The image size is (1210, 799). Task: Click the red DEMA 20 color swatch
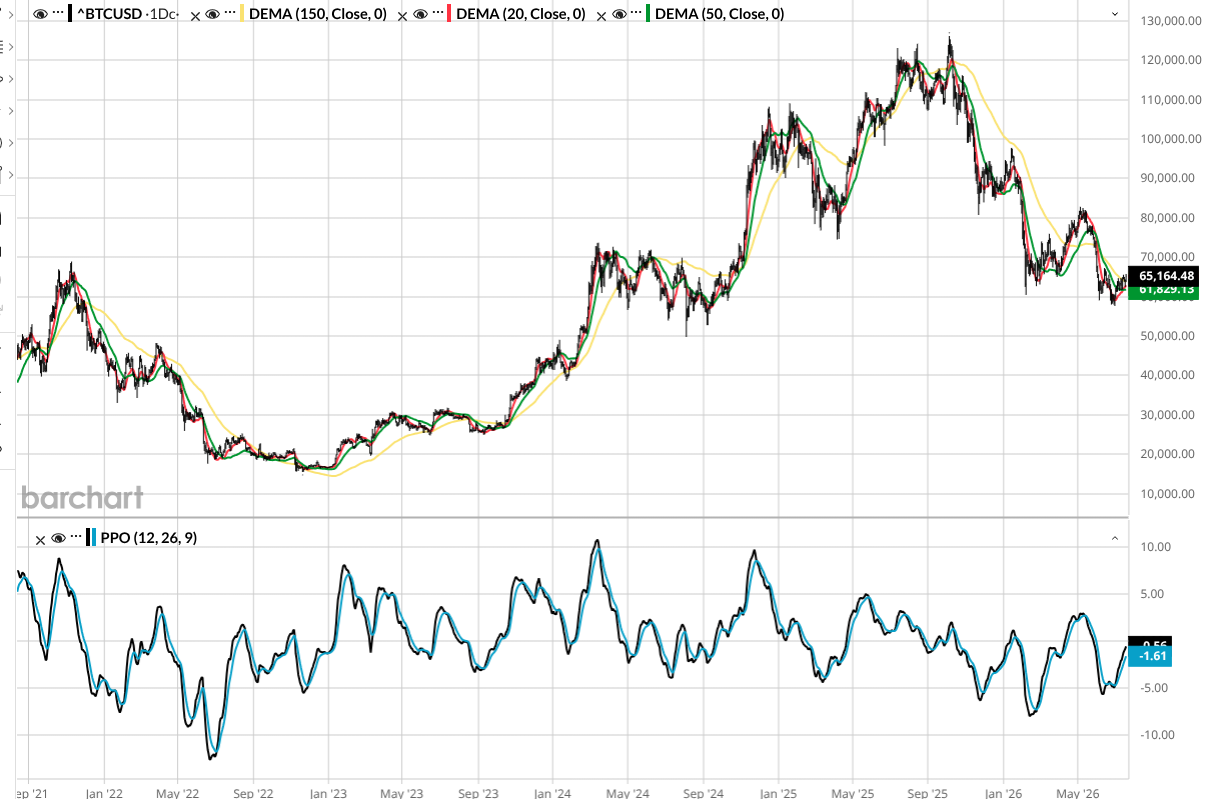[449, 14]
